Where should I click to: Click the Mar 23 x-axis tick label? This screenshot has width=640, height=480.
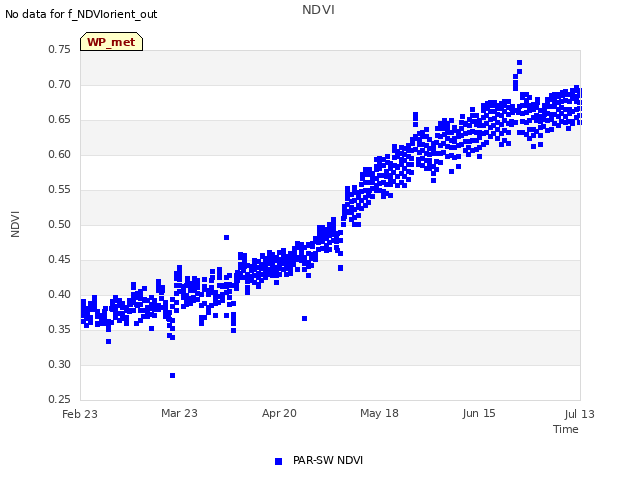click(179, 413)
